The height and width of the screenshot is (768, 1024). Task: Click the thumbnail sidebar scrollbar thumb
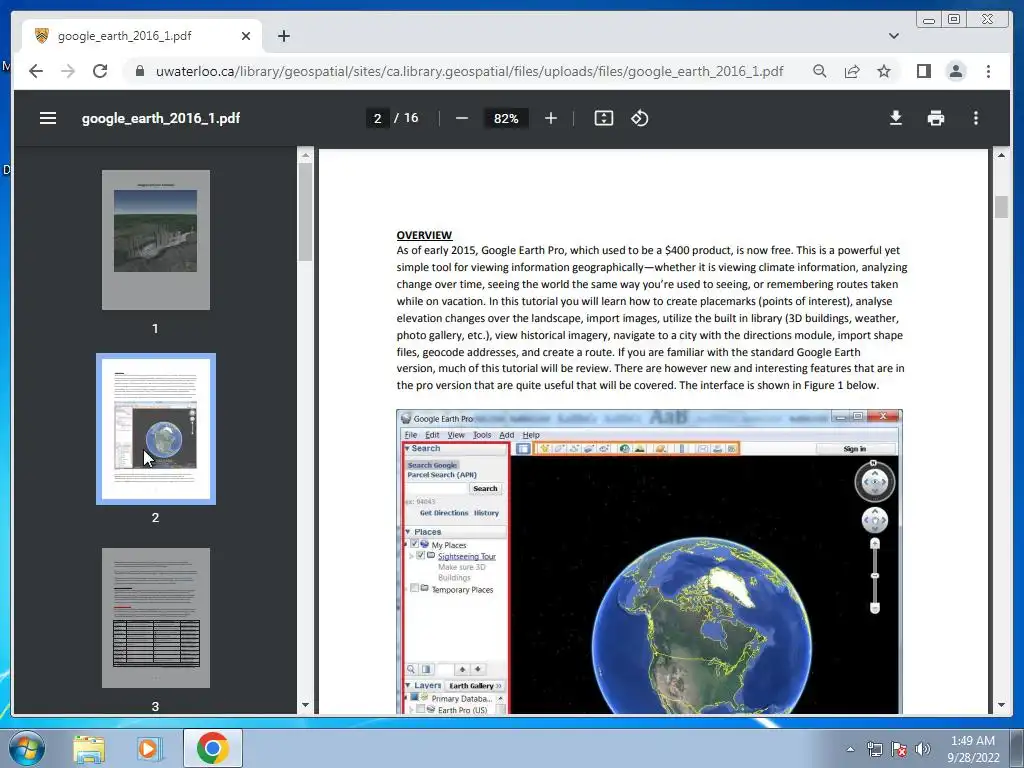[x=305, y=212]
